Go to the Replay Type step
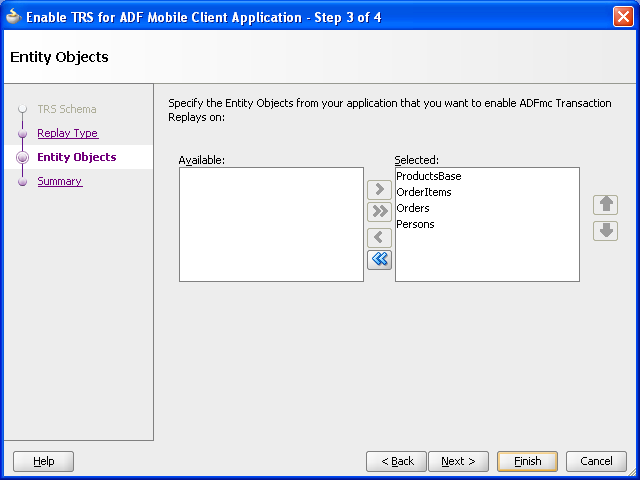640x480 pixels. (68, 133)
